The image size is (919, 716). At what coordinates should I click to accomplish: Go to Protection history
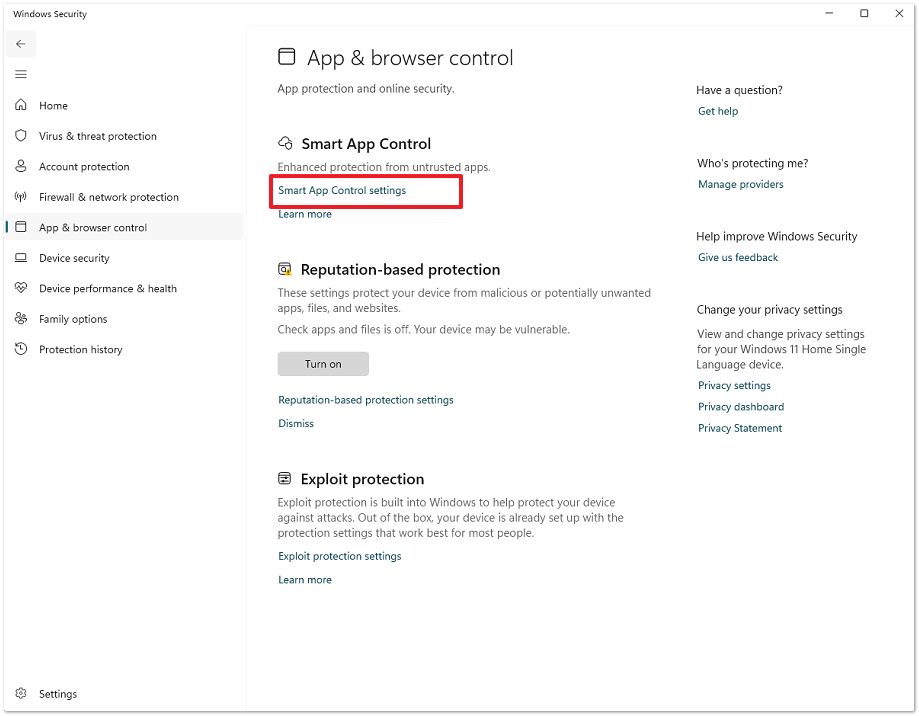click(x=80, y=350)
